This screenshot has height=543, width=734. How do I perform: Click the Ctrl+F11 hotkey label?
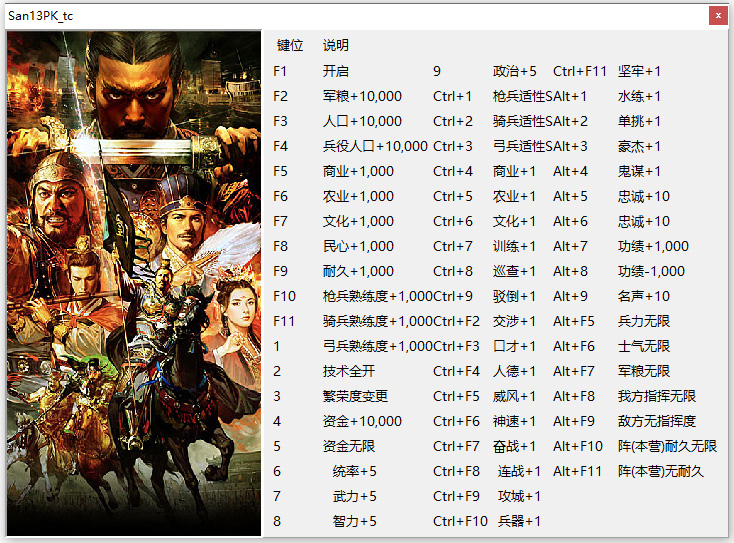pos(580,71)
